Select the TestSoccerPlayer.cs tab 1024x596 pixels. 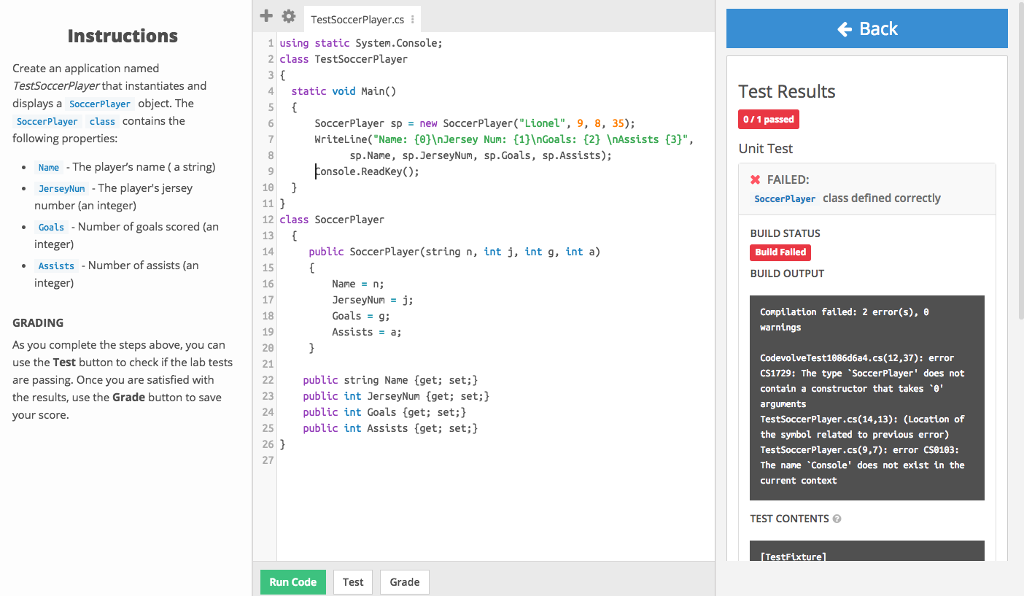click(360, 18)
